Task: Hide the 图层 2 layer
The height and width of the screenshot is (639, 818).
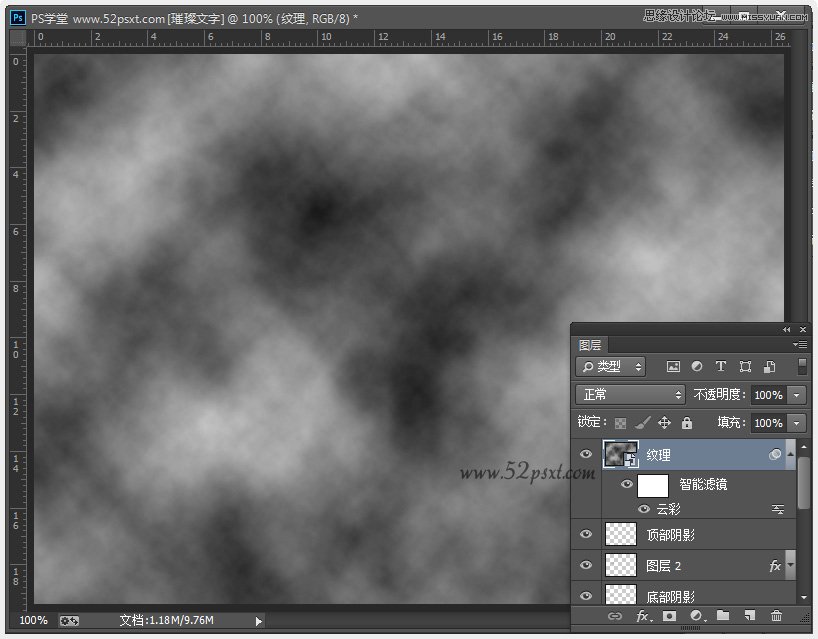Action: click(586, 565)
